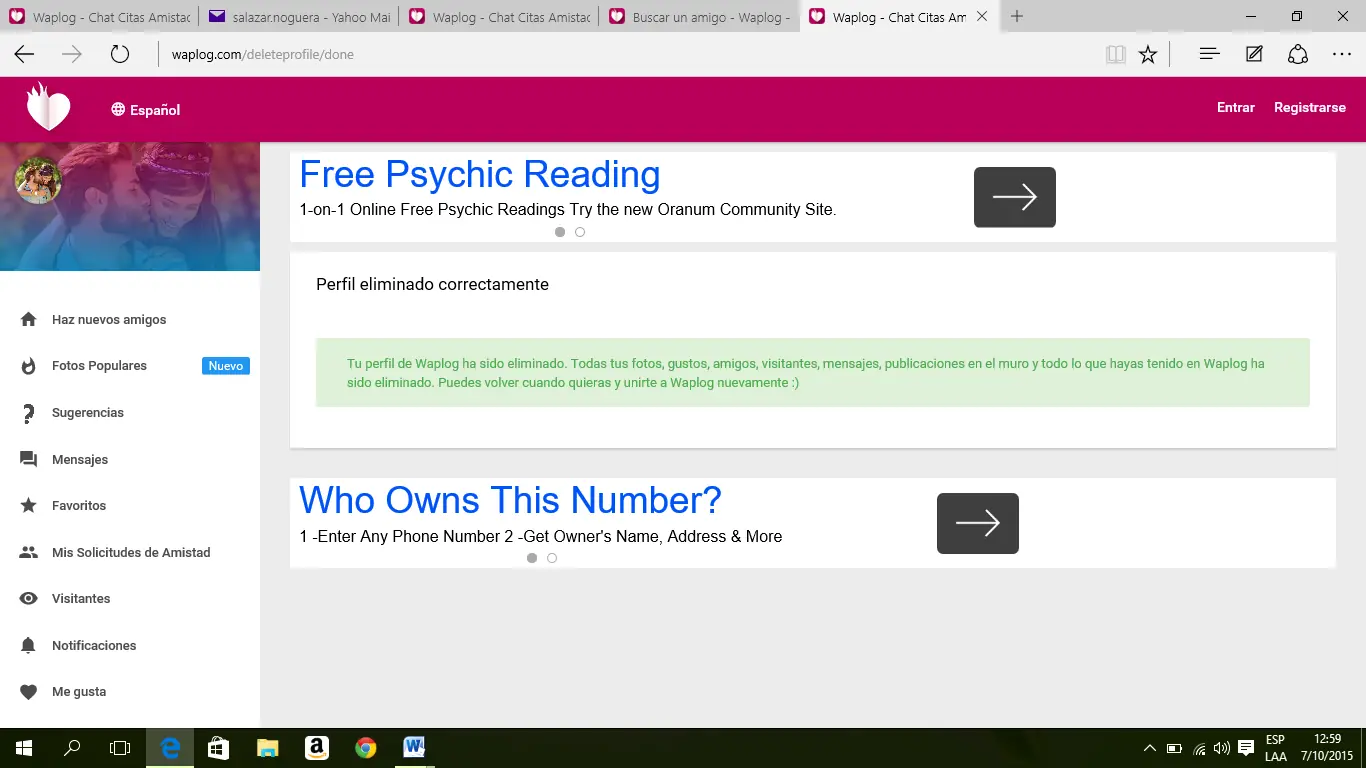Select the hollow carousel dot under Psychic Reading ad
The image size is (1366, 768).
coord(580,232)
